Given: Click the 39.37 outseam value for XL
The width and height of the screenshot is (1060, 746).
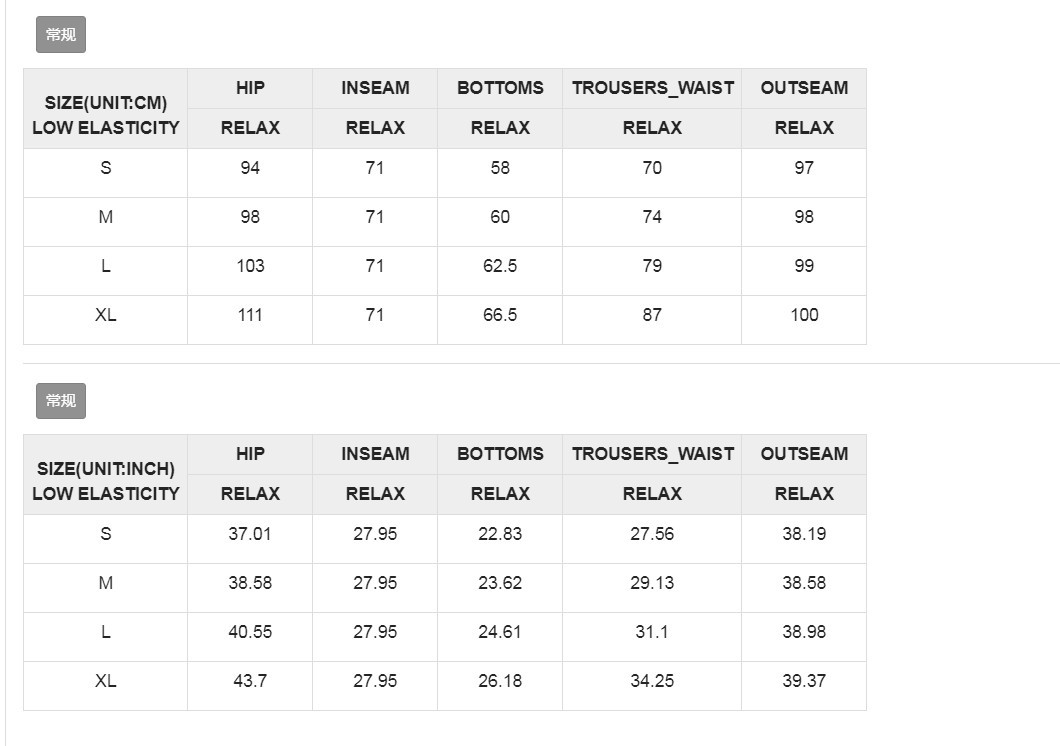Looking at the screenshot, I should pyautogui.click(x=804, y=681).
